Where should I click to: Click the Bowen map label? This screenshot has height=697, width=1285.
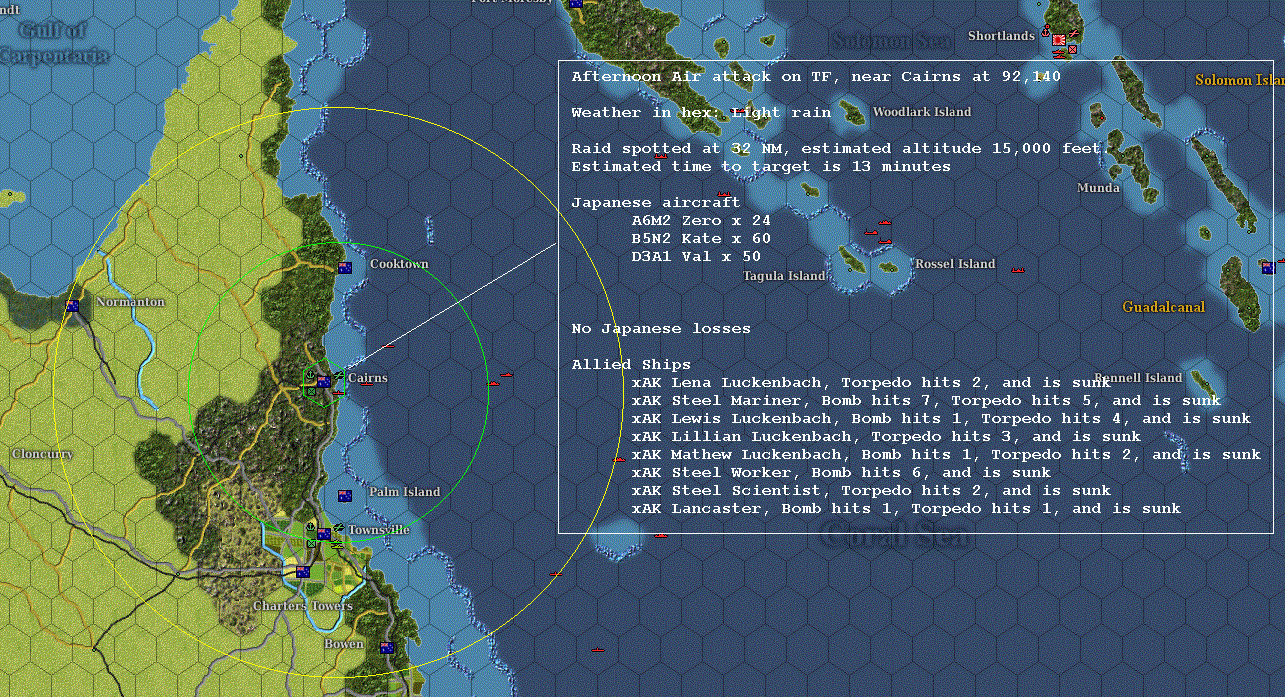(x=344, y=644)
